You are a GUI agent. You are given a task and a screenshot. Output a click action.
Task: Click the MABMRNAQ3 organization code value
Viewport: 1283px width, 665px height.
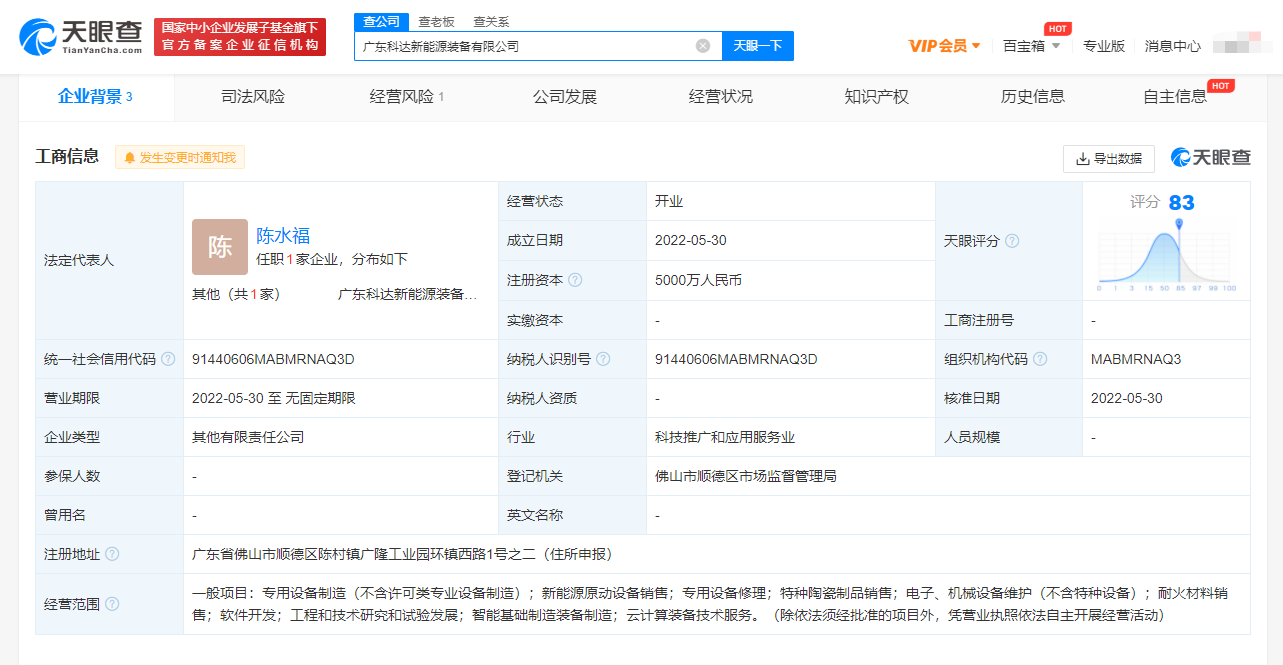1136,359
